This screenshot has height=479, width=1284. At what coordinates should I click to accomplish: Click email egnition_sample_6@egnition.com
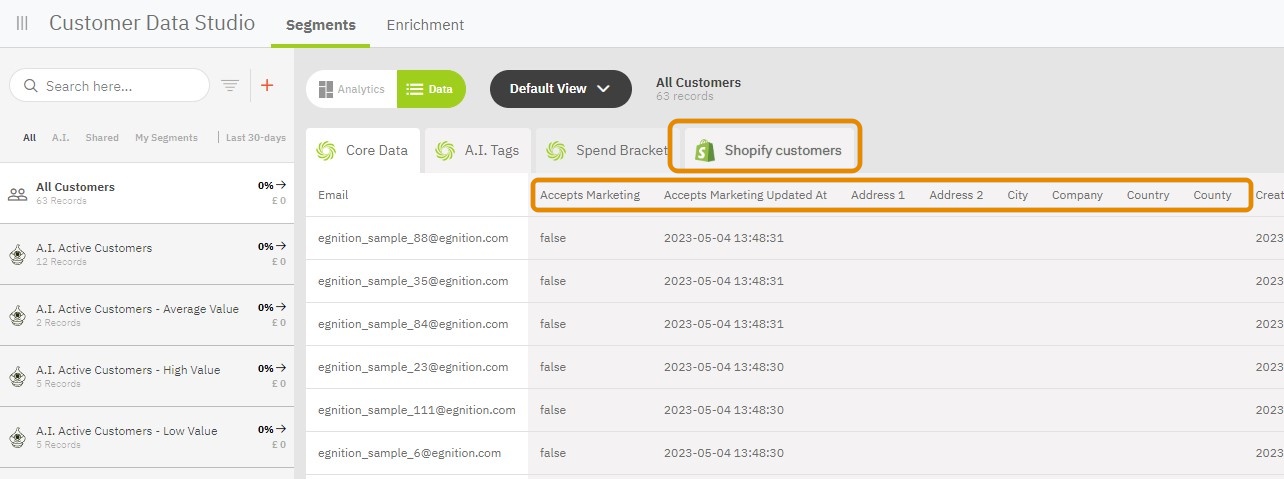pos(409,453)
